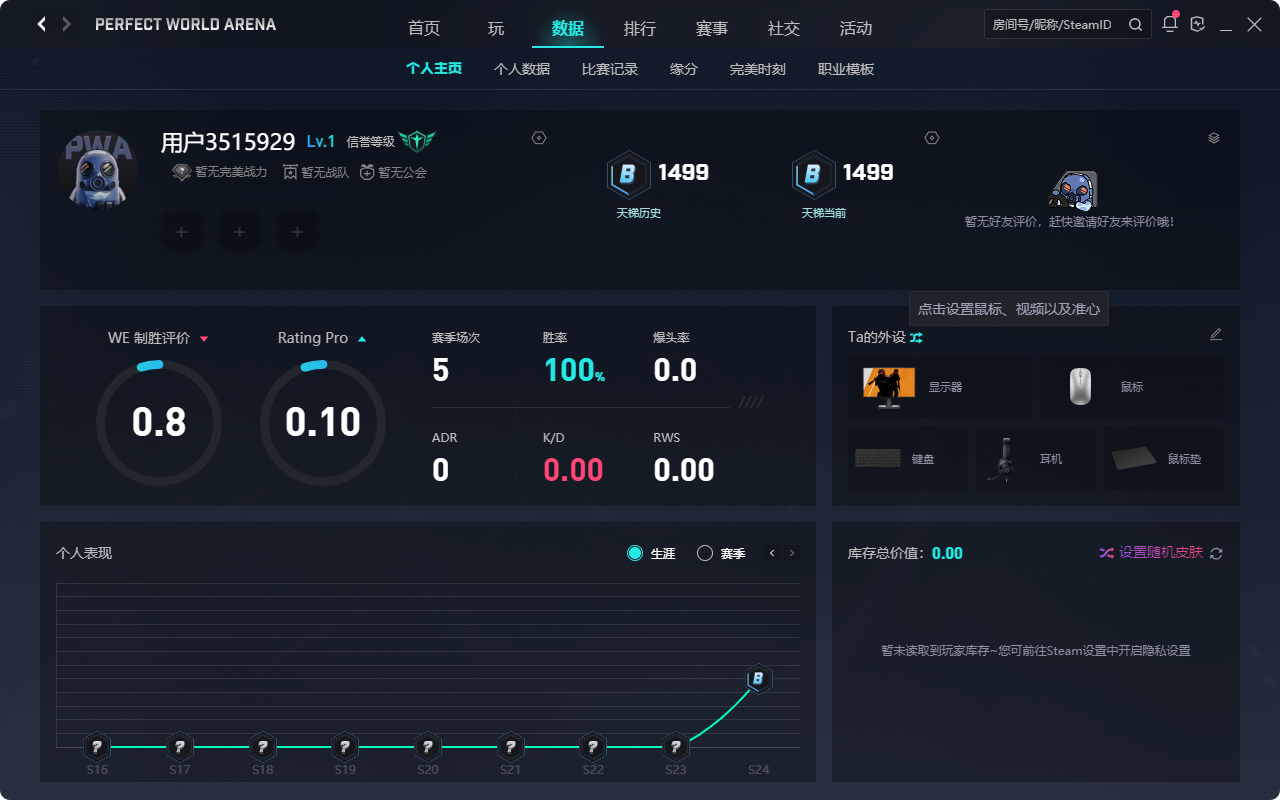
Task: Click 暂无战队 team icon
Action: coord(290,172)
